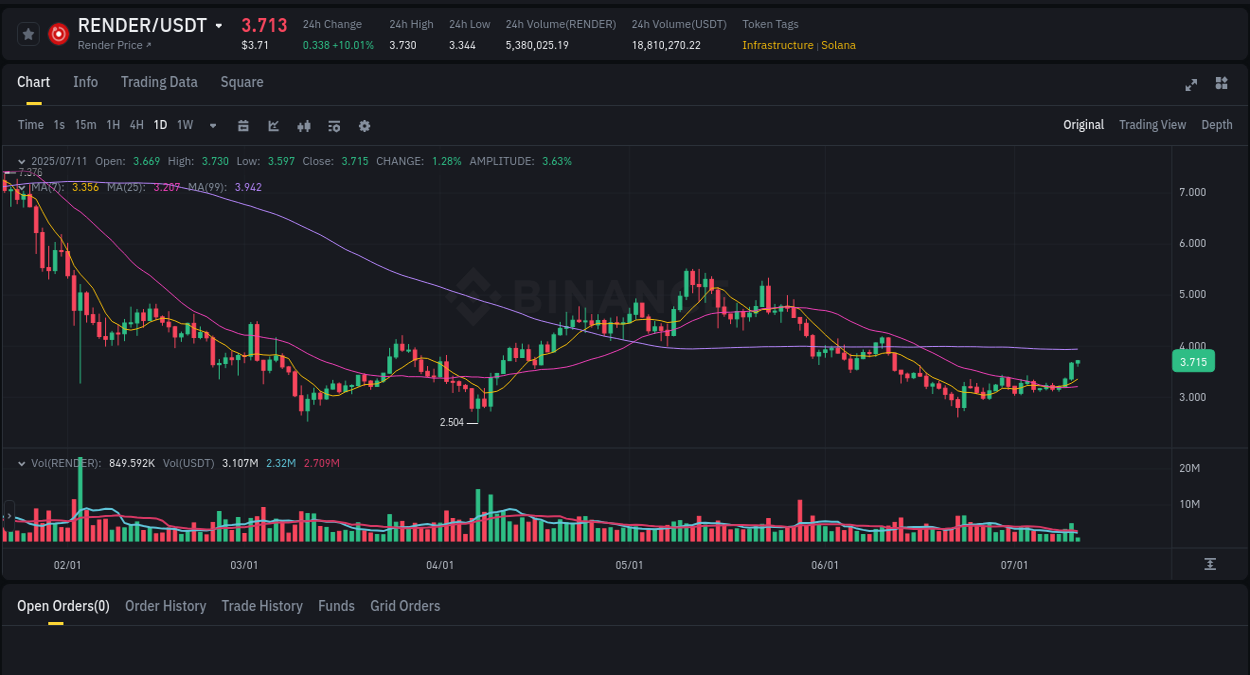Open the time interval calendar icon

(243, 125)
